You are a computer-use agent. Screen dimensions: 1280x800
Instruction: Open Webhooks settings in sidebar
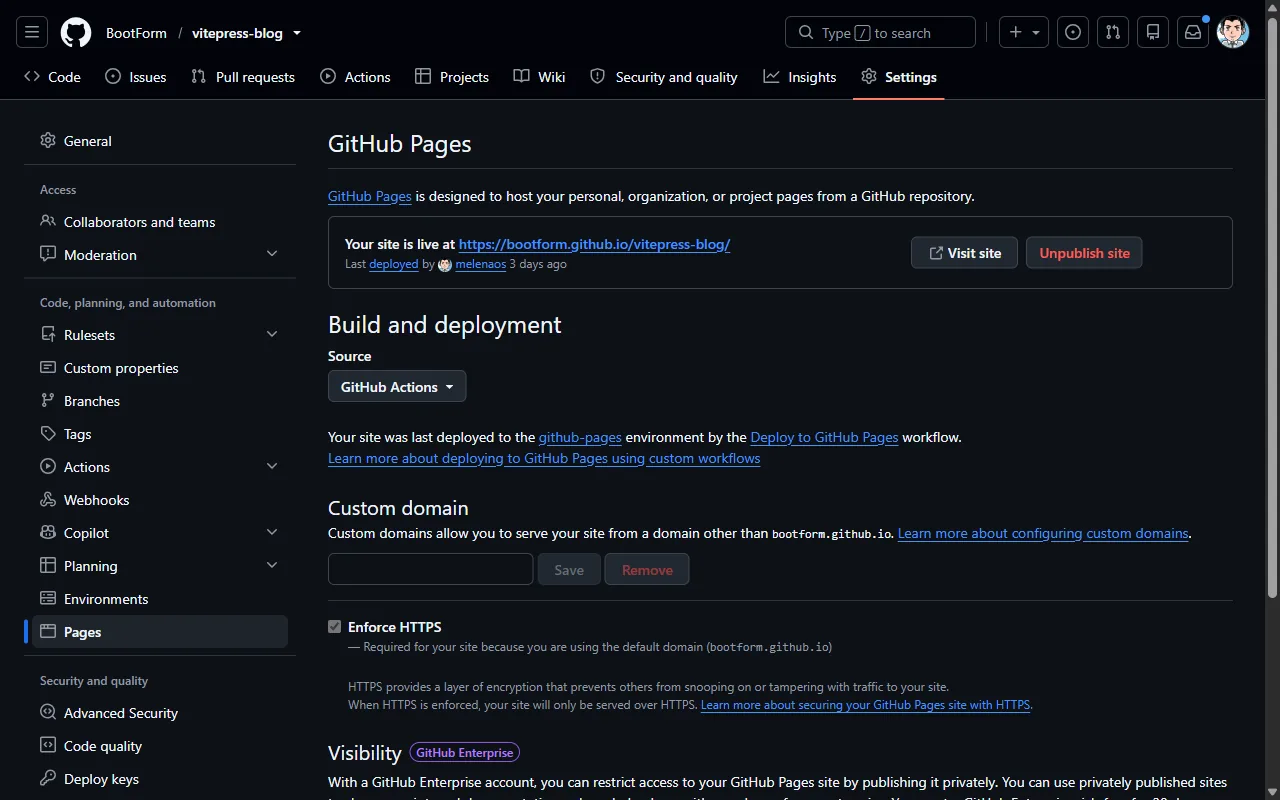point(160,500)
